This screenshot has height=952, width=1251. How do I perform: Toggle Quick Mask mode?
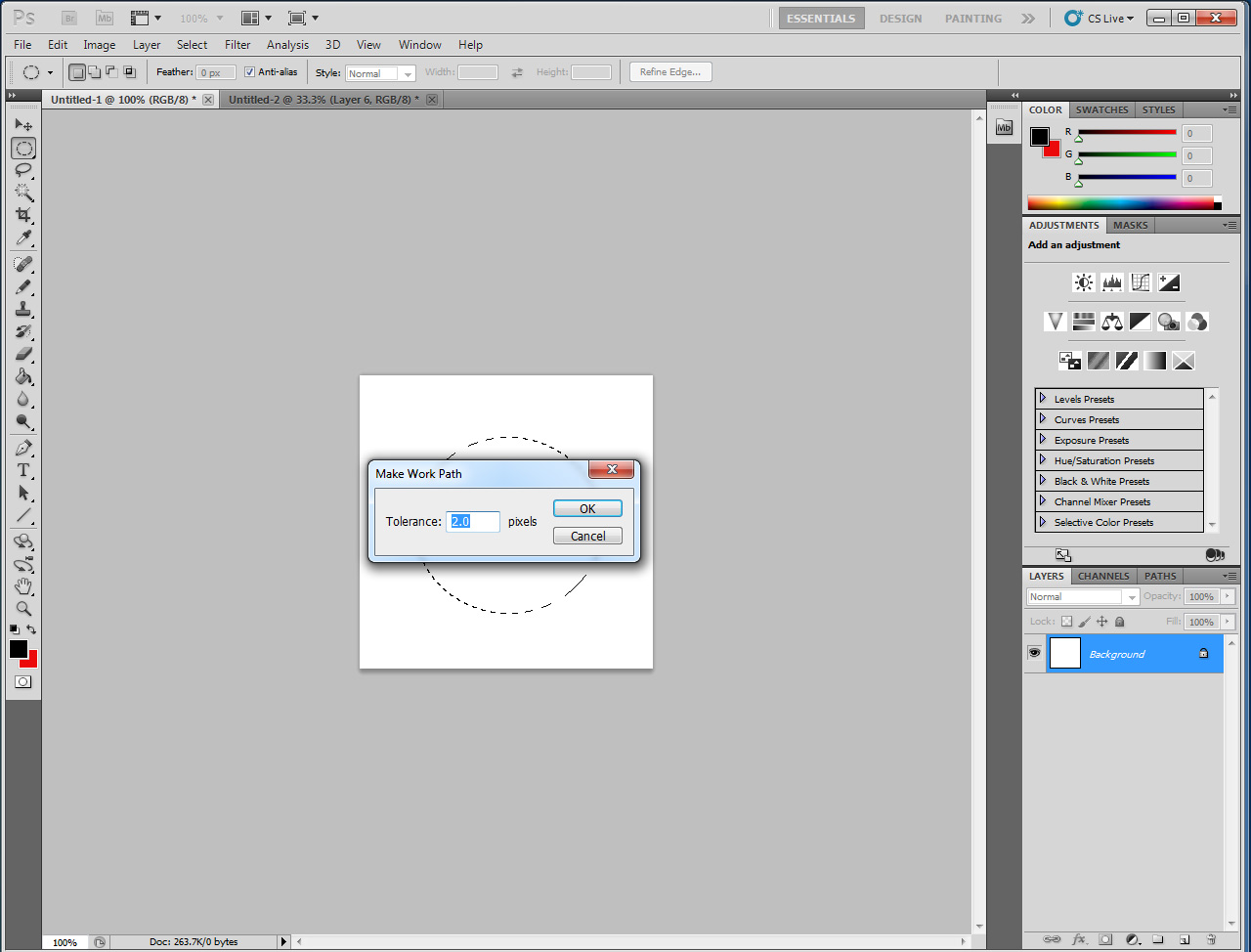pos(23,682)
